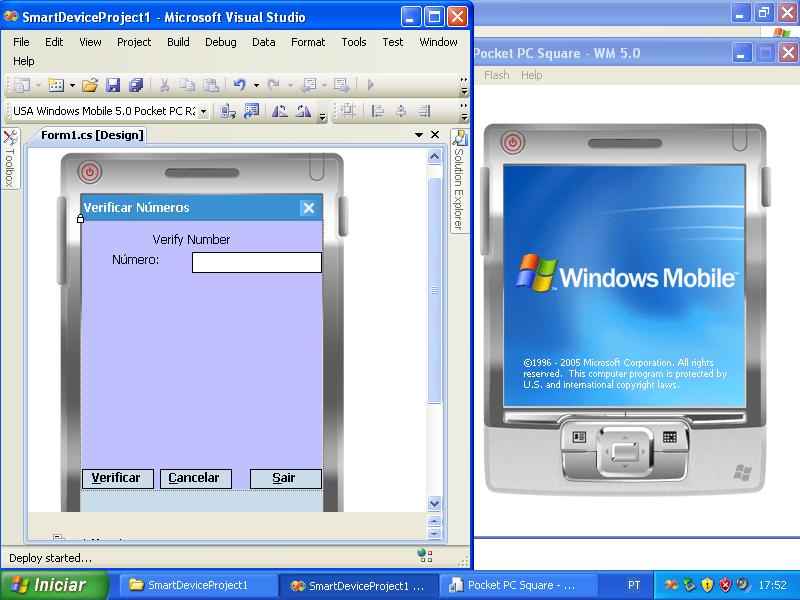Screen dimensions: 800x600
Task: Click the New Project toolbar icon
Action: tap(22, 85)
